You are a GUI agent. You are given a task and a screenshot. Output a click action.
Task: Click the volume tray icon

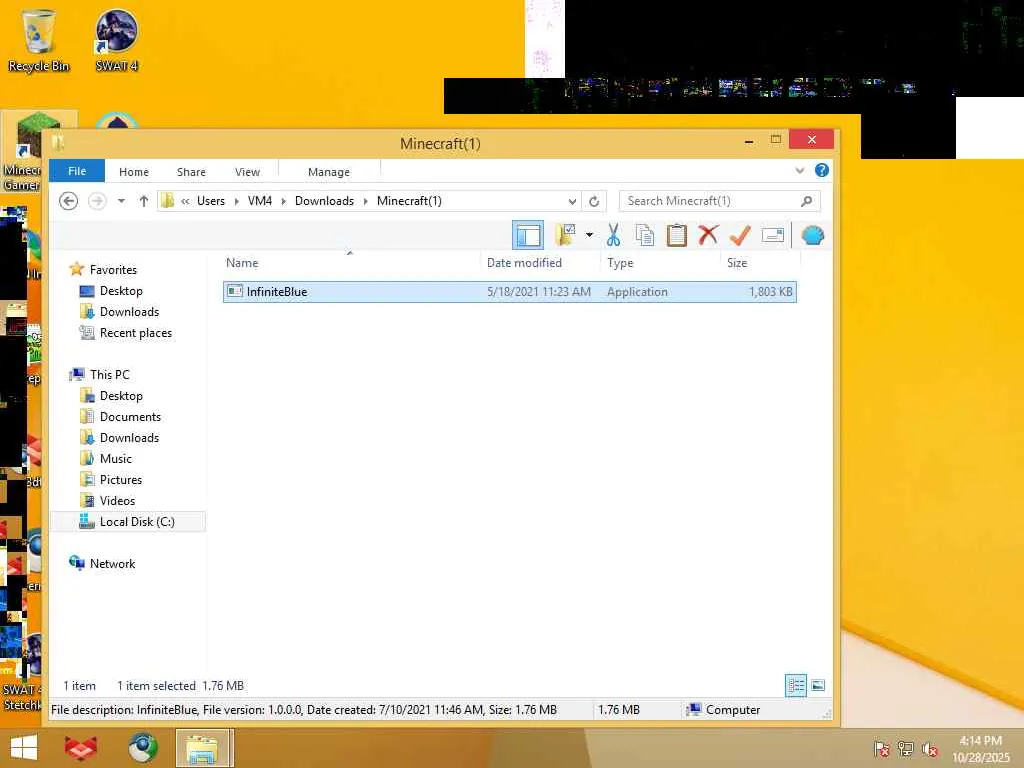(929, 749)
